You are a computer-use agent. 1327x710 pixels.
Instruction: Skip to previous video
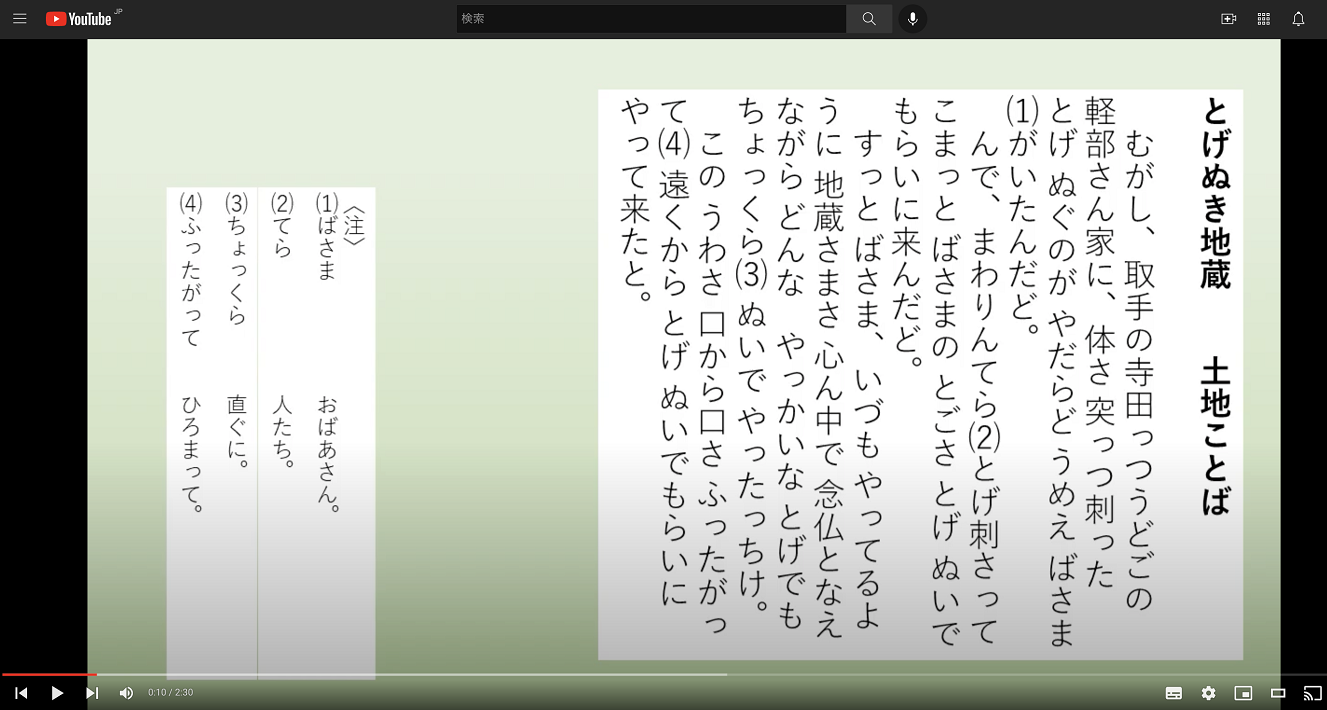(x=21, y=693)
